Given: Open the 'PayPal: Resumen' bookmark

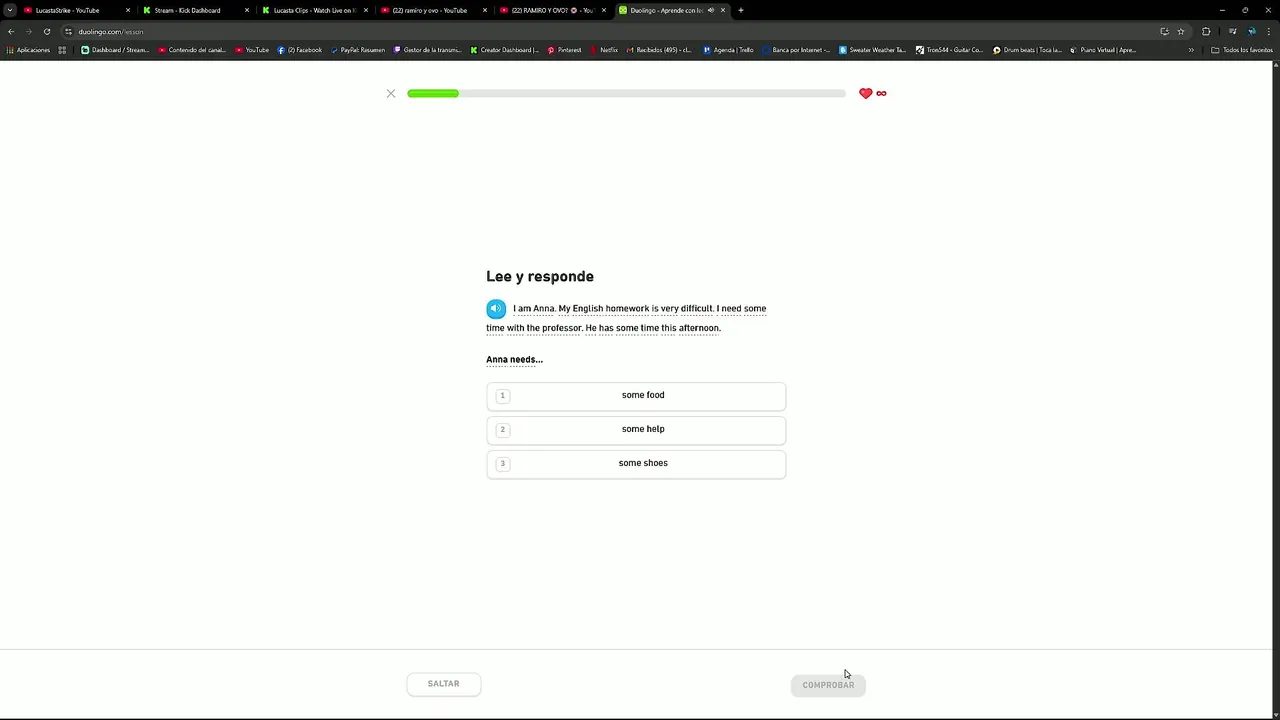Looking at the screenshot, I should click(358, 50).
